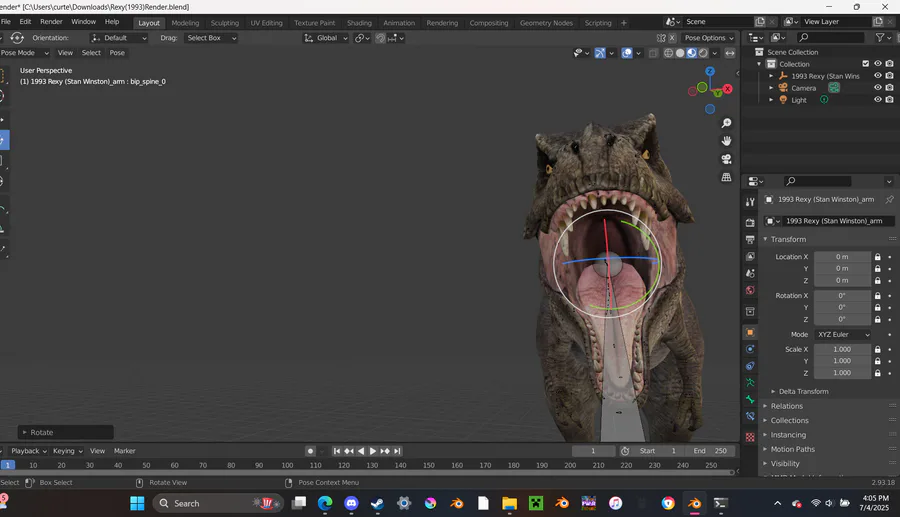Expand the Camera item in outliner

pyautogui.click(x=771, y=88)
